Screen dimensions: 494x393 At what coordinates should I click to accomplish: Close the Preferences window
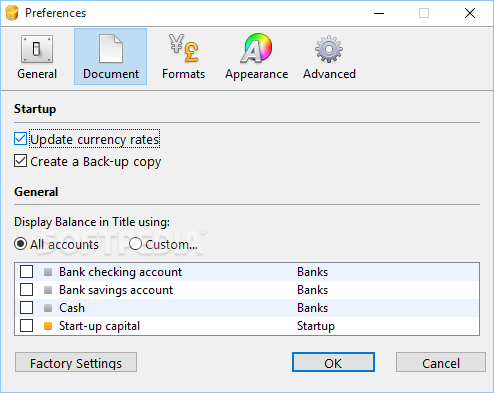coord(470,13)
